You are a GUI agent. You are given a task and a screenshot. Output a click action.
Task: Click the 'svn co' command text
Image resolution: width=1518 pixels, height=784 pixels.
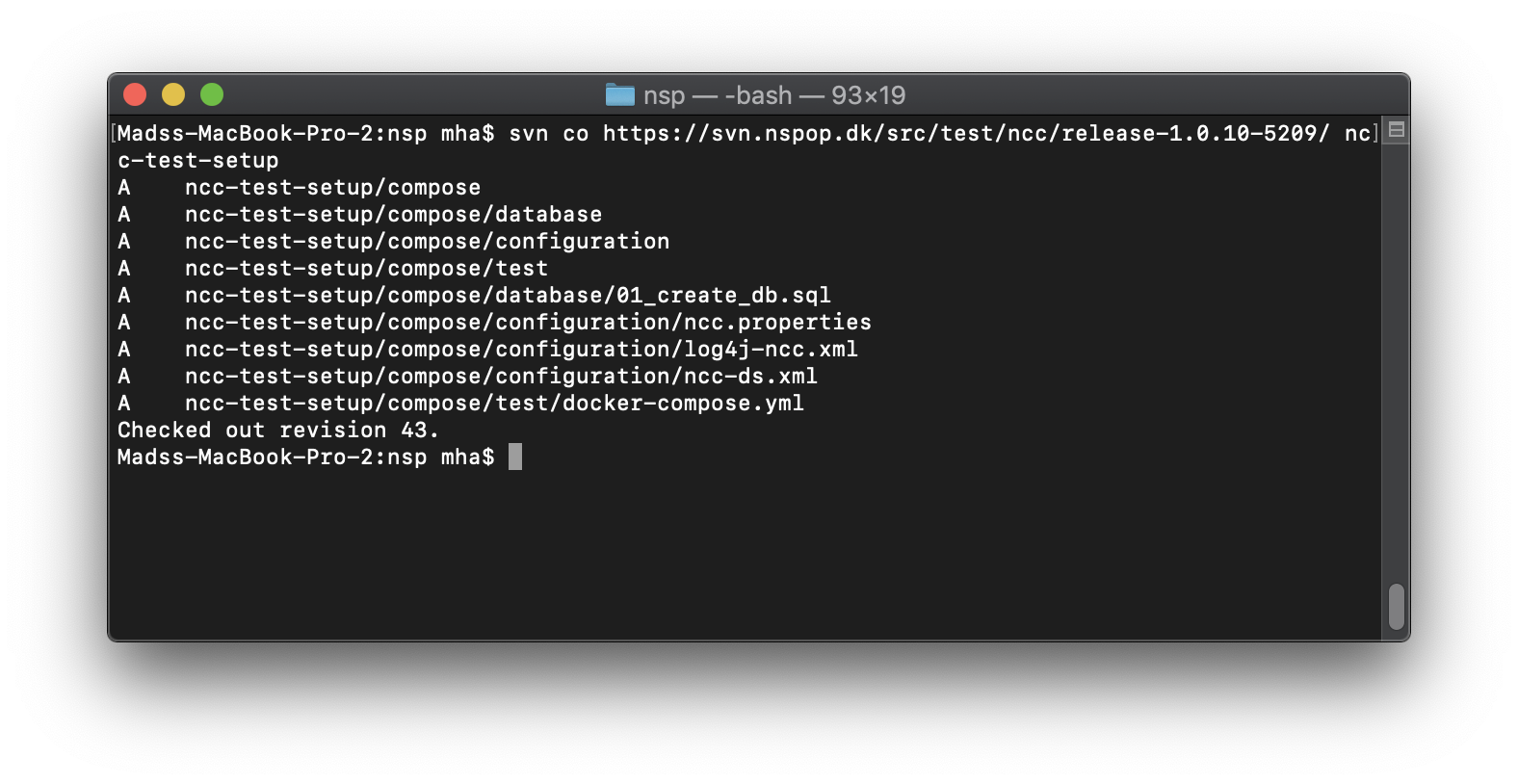click(x=548, y=134)
